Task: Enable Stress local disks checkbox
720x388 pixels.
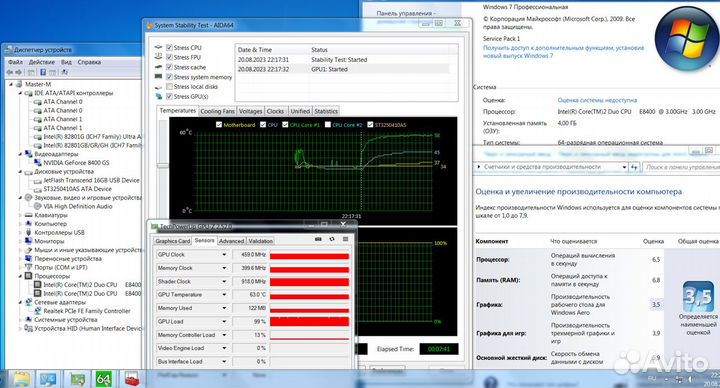Action: 169,87
